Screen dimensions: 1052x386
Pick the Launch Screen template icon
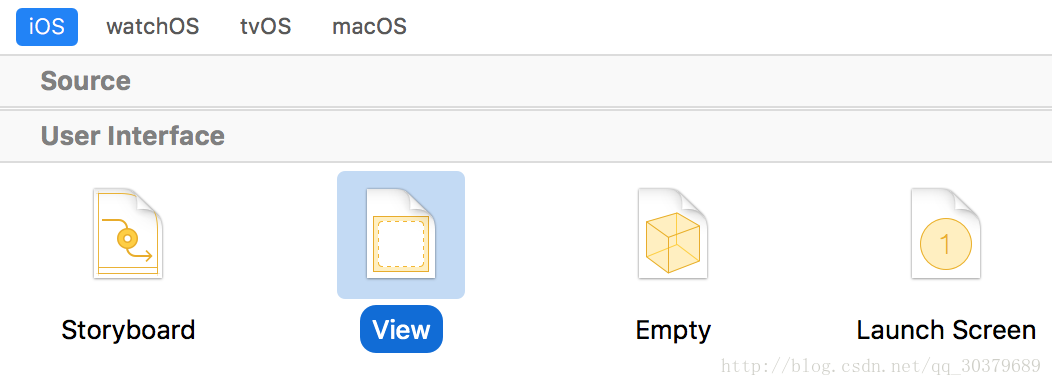pyautogui.click(x=945, y=234)
